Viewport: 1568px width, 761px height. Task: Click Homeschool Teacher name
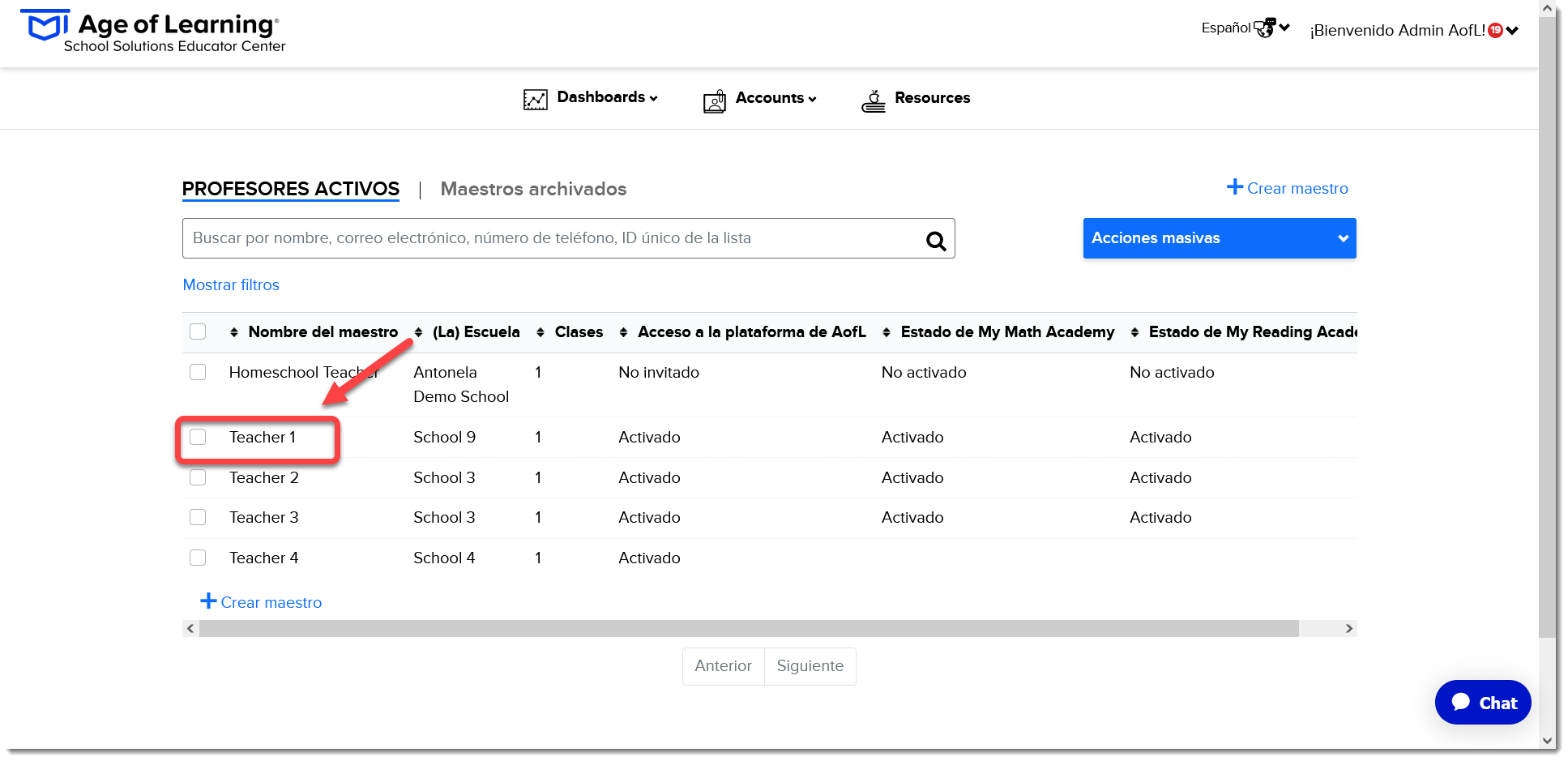pos(305,372)
